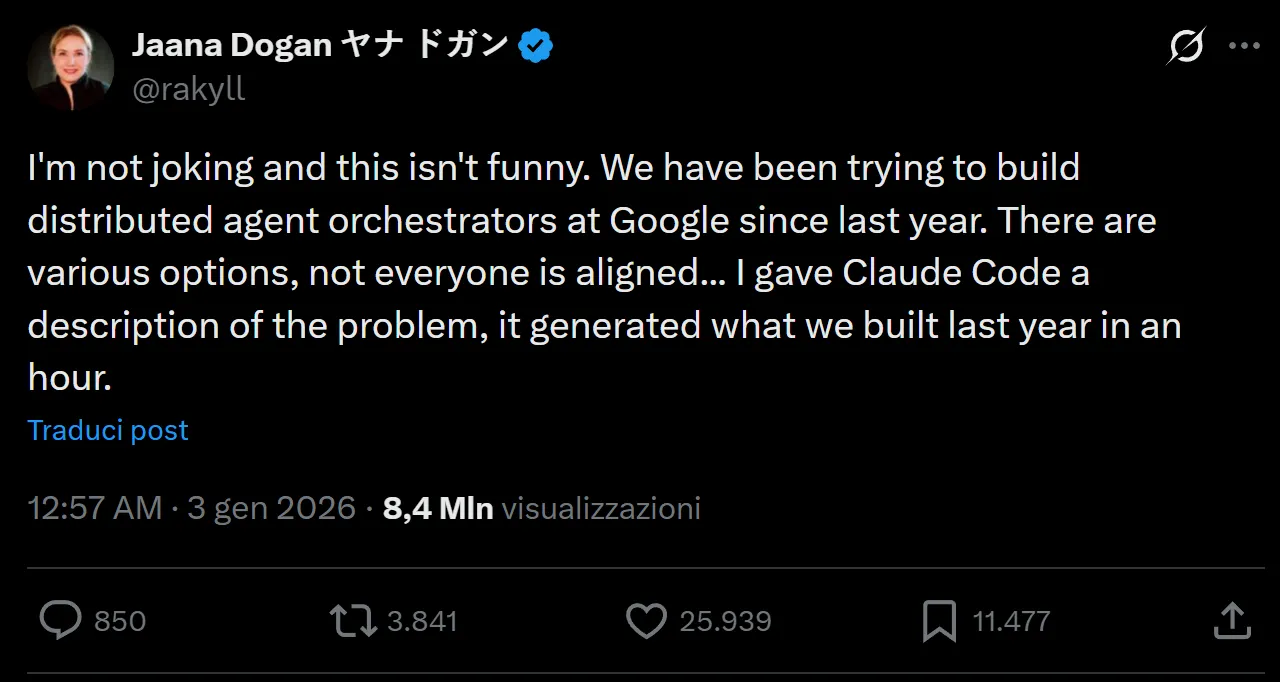Viewport: 1280px width, 682px height.
Task: Click the reply speech bubble icon
Action: (60, 621)
